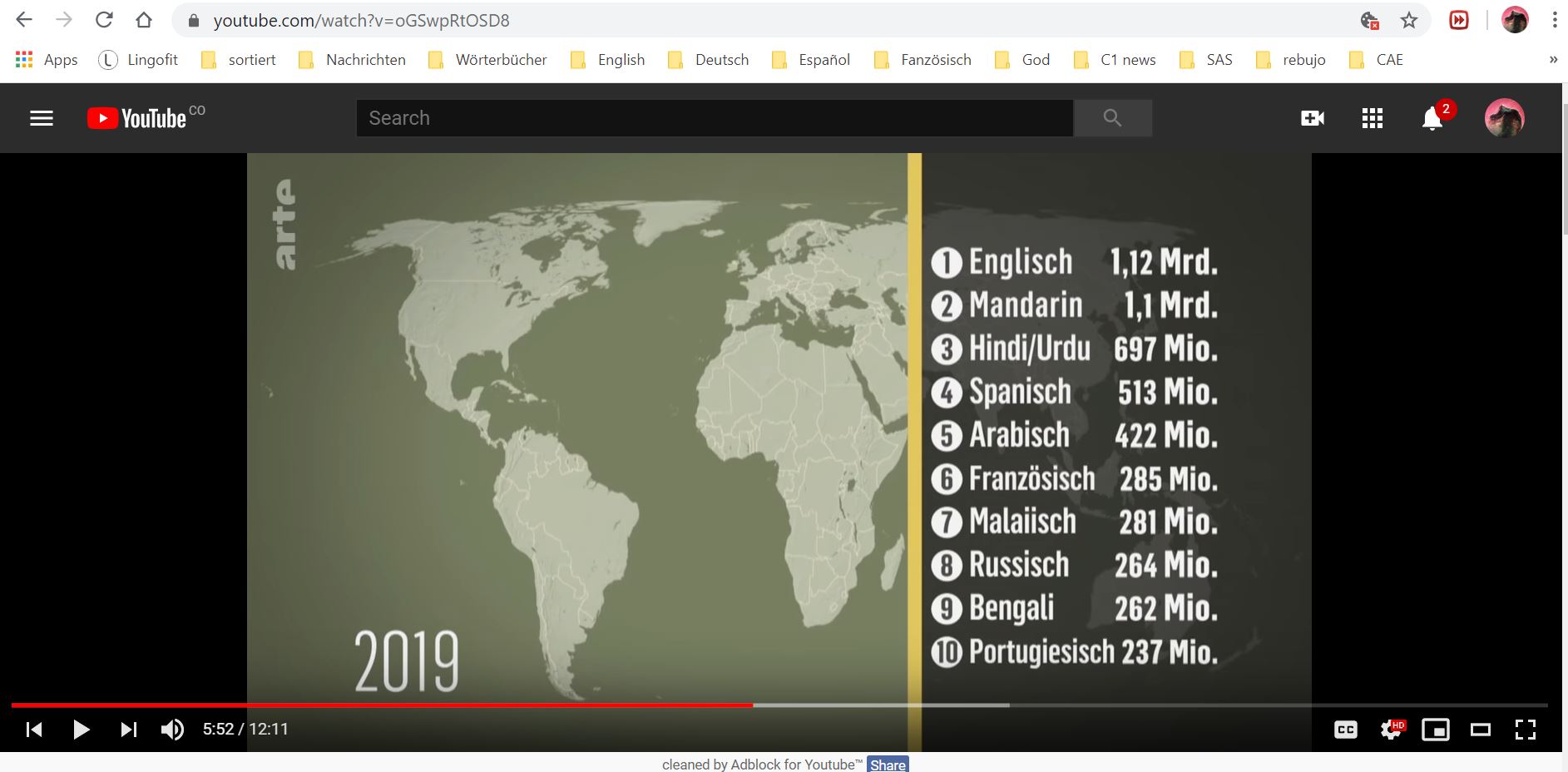Open Chrome's three-dot menu
Viewport: 1568px width, 772px height.
(1554, 20)
